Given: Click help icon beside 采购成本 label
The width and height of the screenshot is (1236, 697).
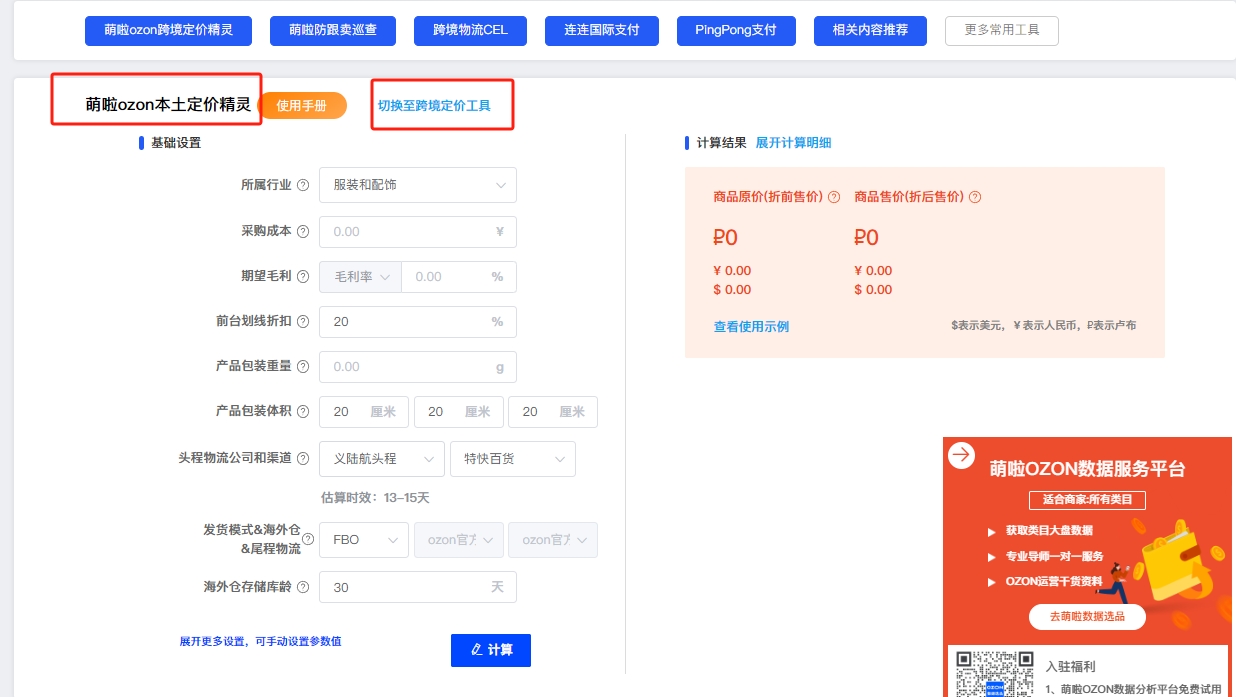Looking at the screenshot, I should pyautogui.click(x=303, y=231).
